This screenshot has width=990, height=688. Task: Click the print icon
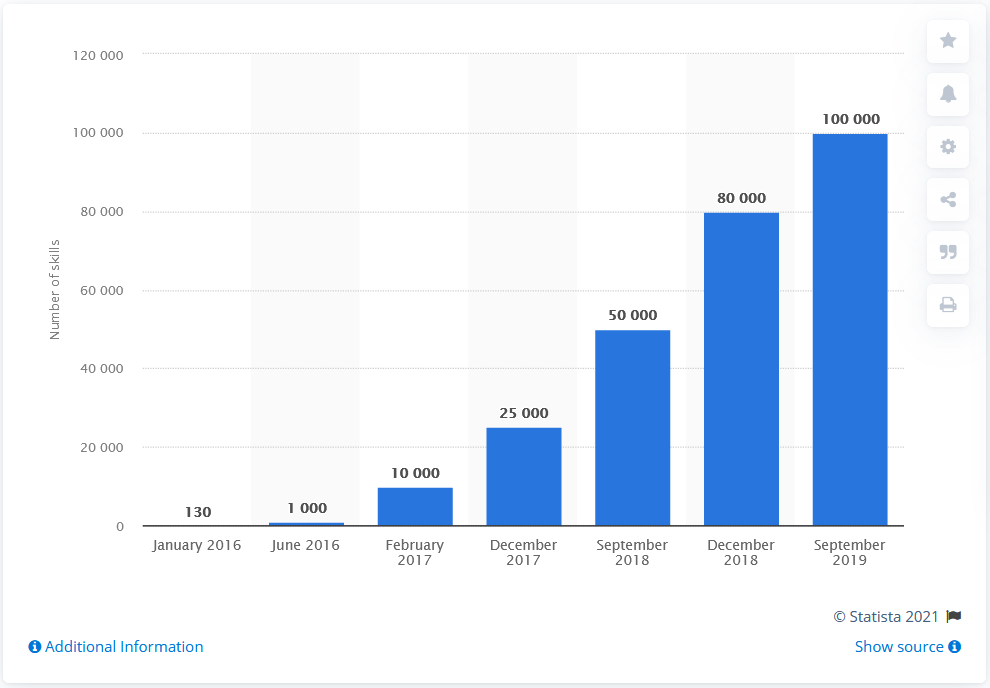948,305
